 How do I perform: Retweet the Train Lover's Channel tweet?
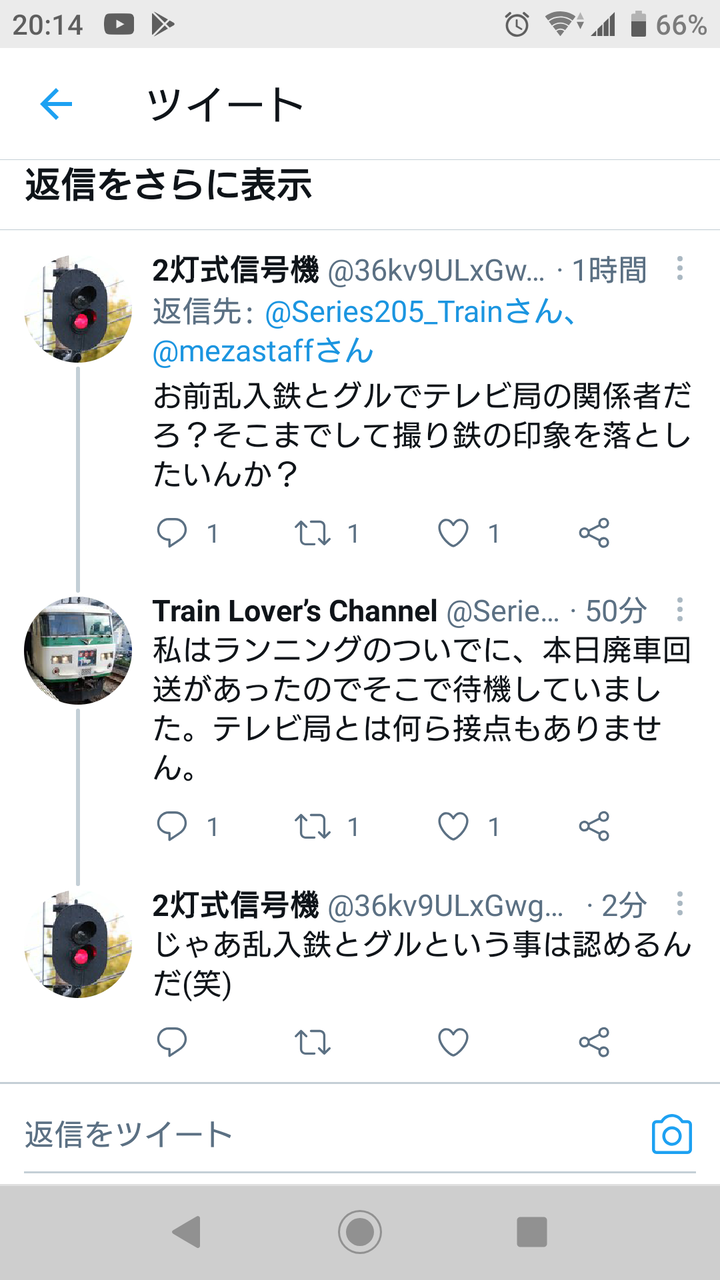tap(313, 826)
